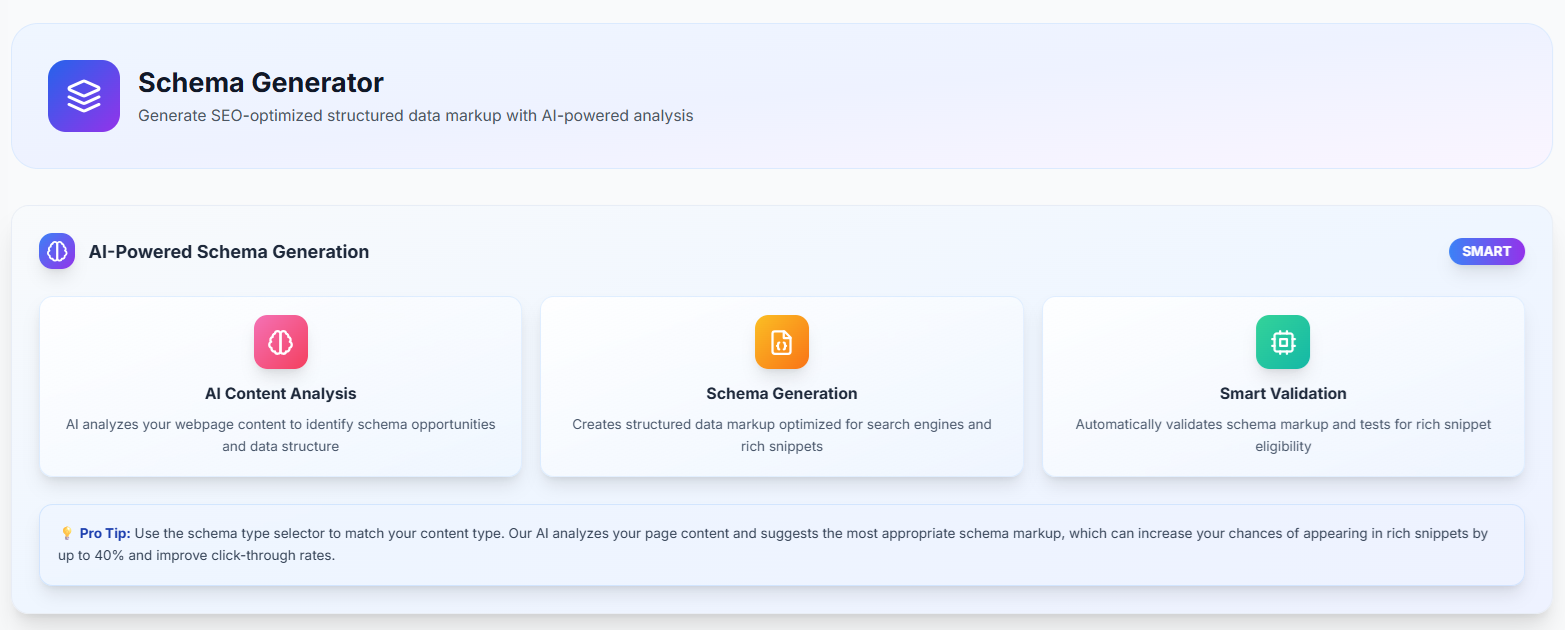Viewport: 1565px width, 630px height.
Task: Click the "AI-Powered Schema Generation" section heading
Action: [229, 252]
